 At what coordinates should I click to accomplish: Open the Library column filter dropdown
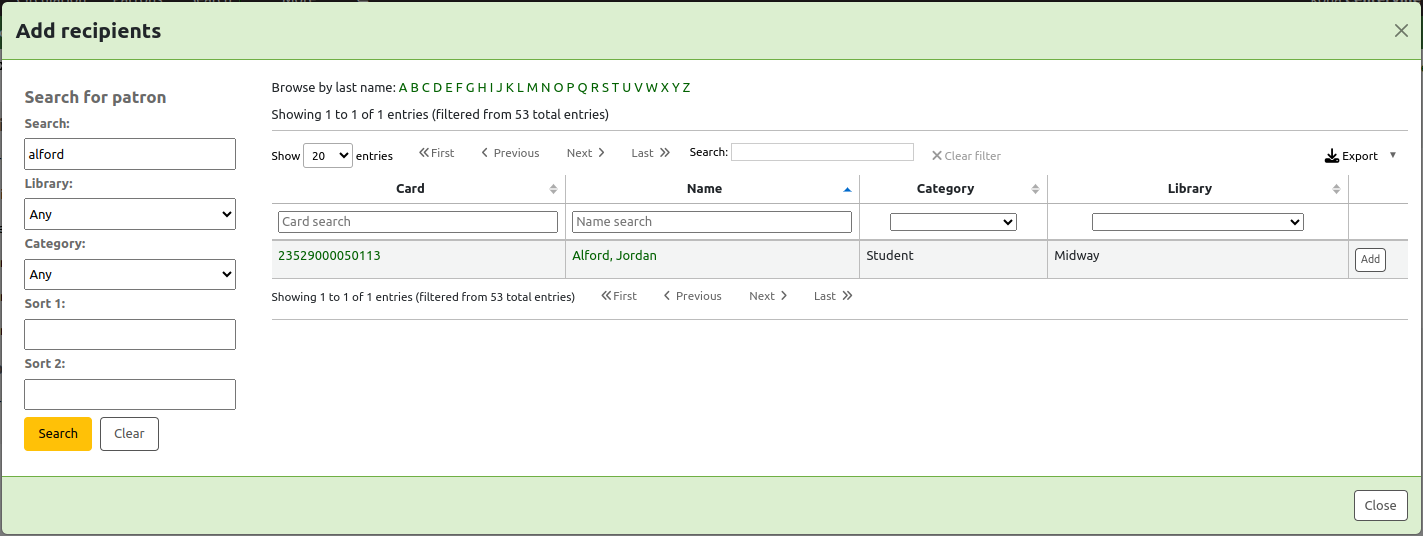click(1197, 222)
